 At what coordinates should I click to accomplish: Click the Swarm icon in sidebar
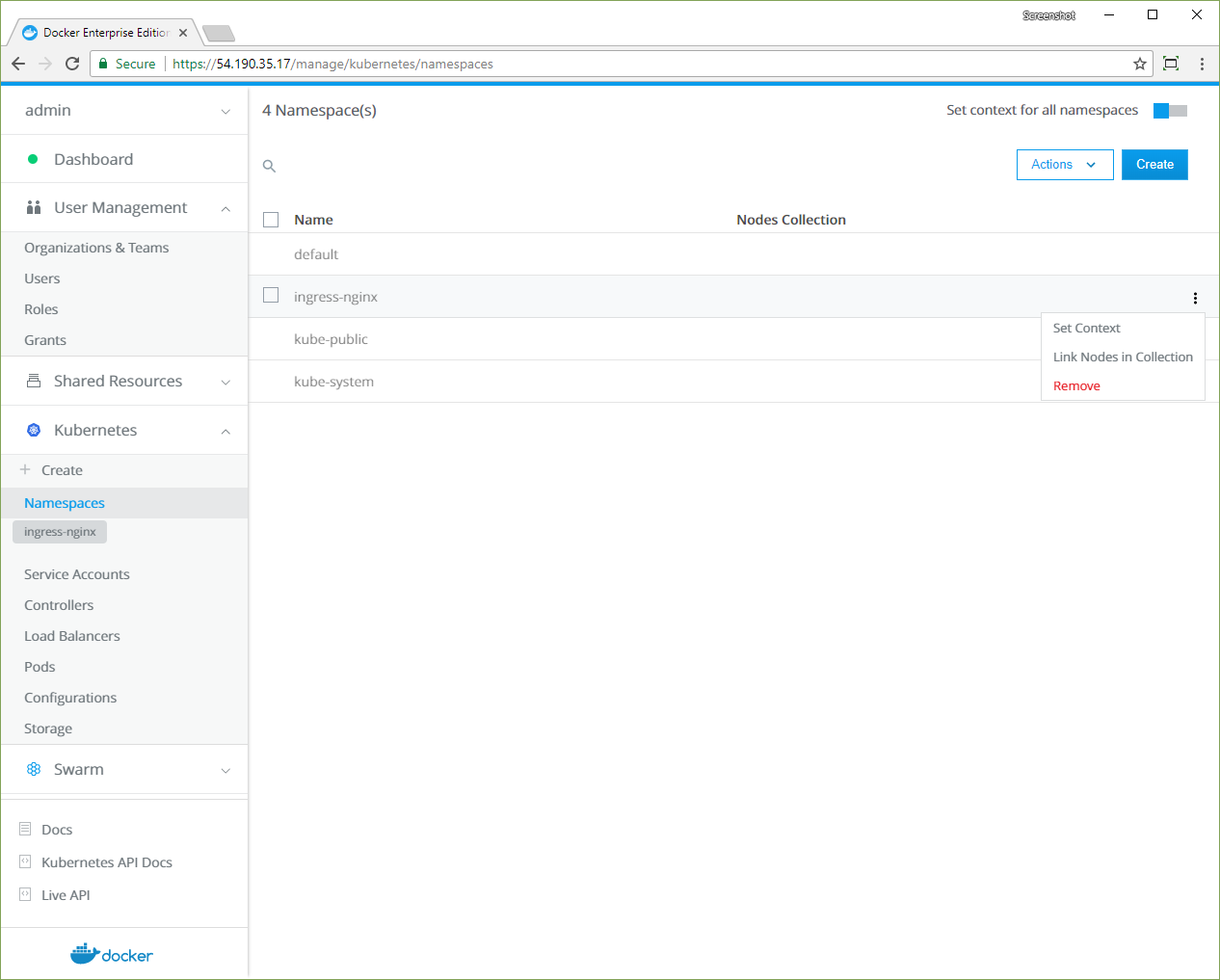[x=34, y=770]
